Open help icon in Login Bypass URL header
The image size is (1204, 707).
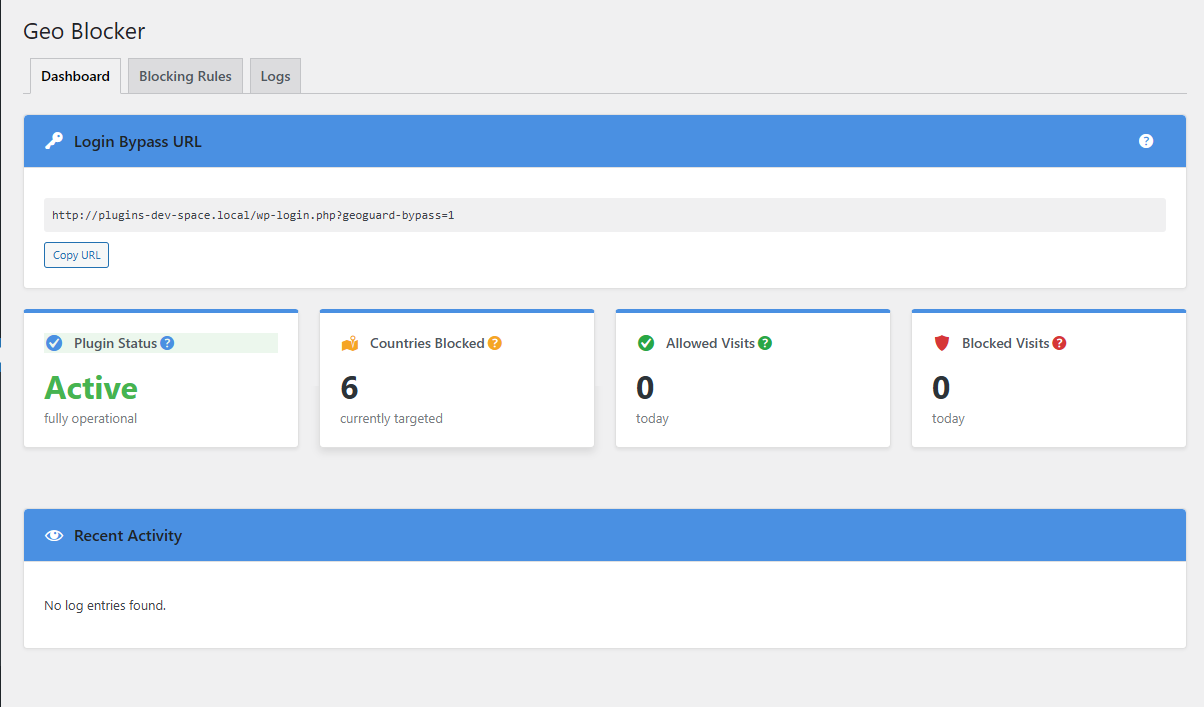click(1146, 141)
